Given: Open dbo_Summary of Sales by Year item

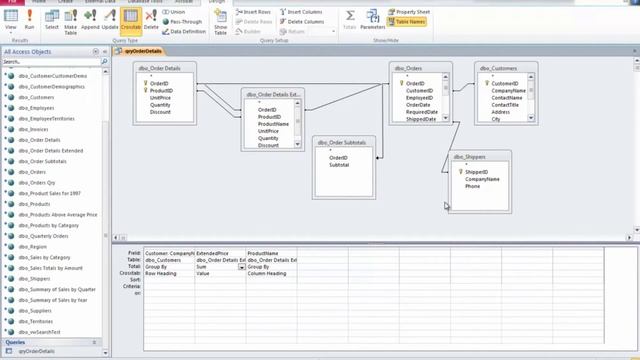Looking at the screenshot, I should [53, 300].
